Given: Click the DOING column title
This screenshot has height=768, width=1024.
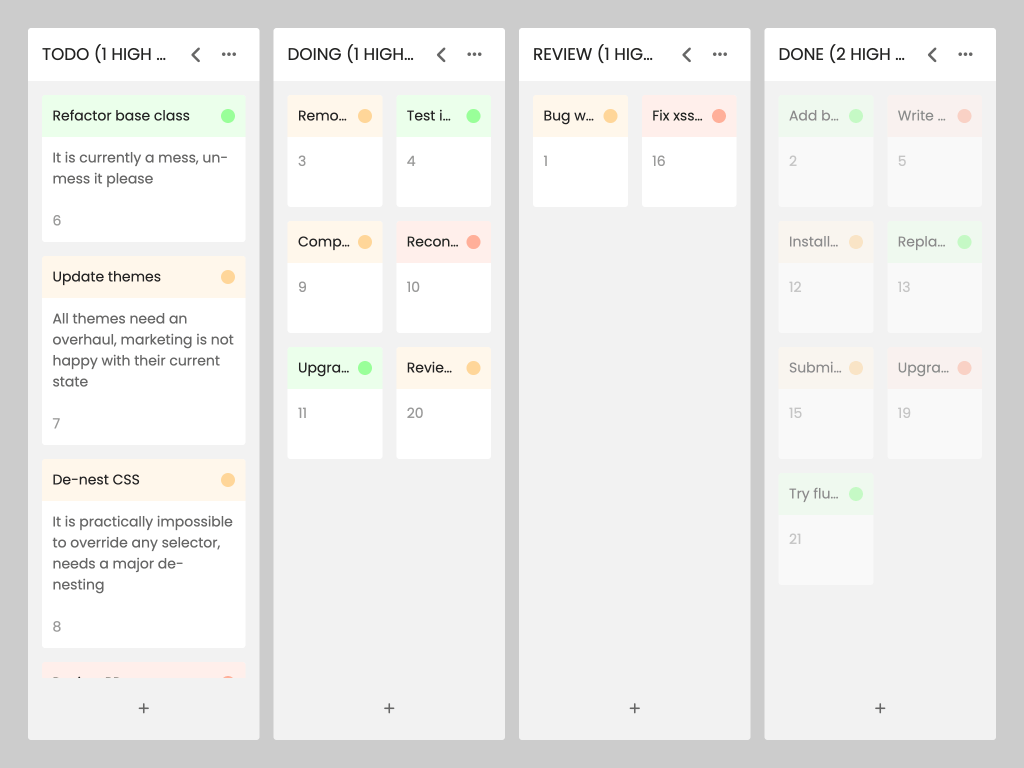Looking at the screenshot, I should pos(351,54).
